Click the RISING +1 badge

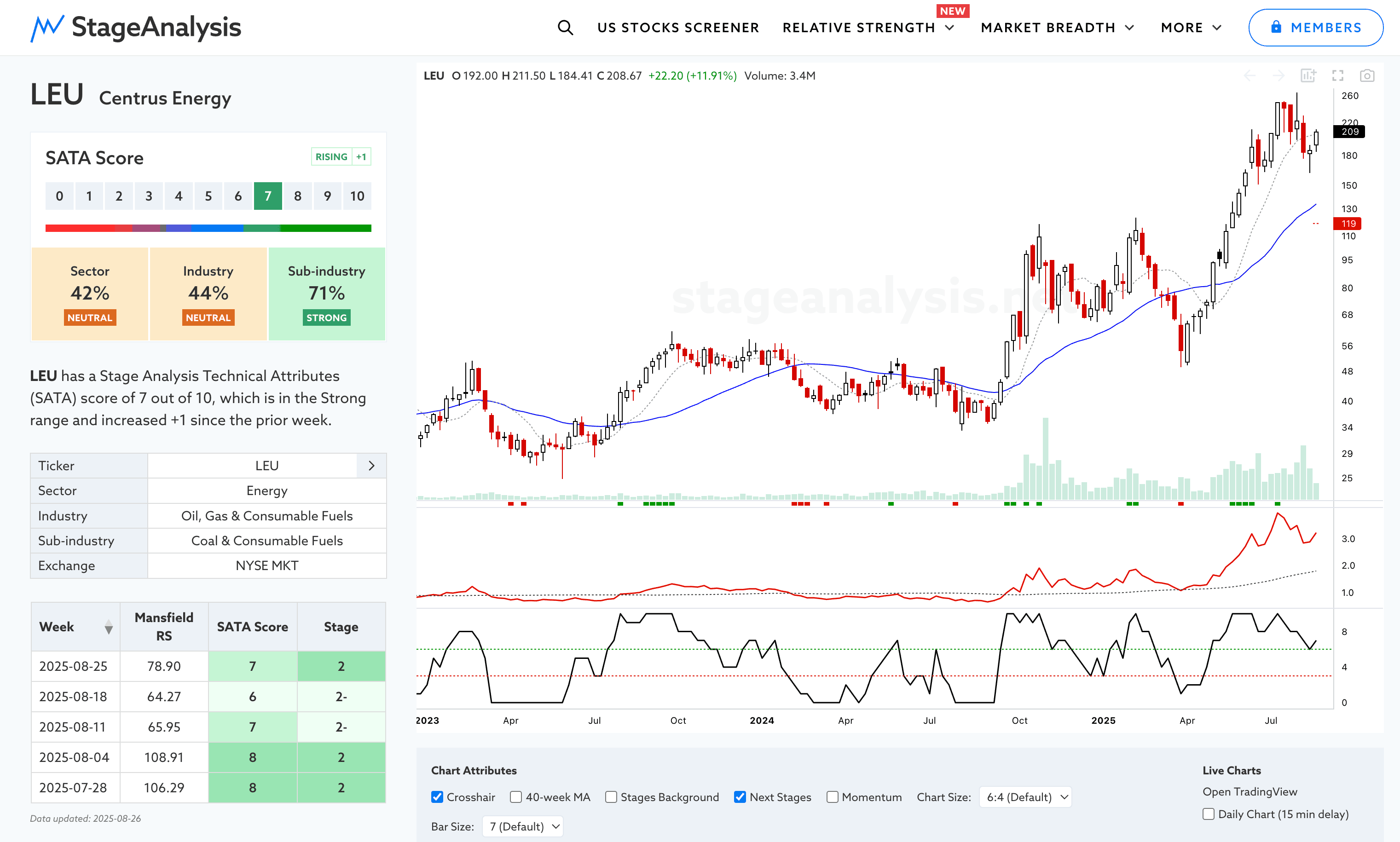click(x=341, y=156)
